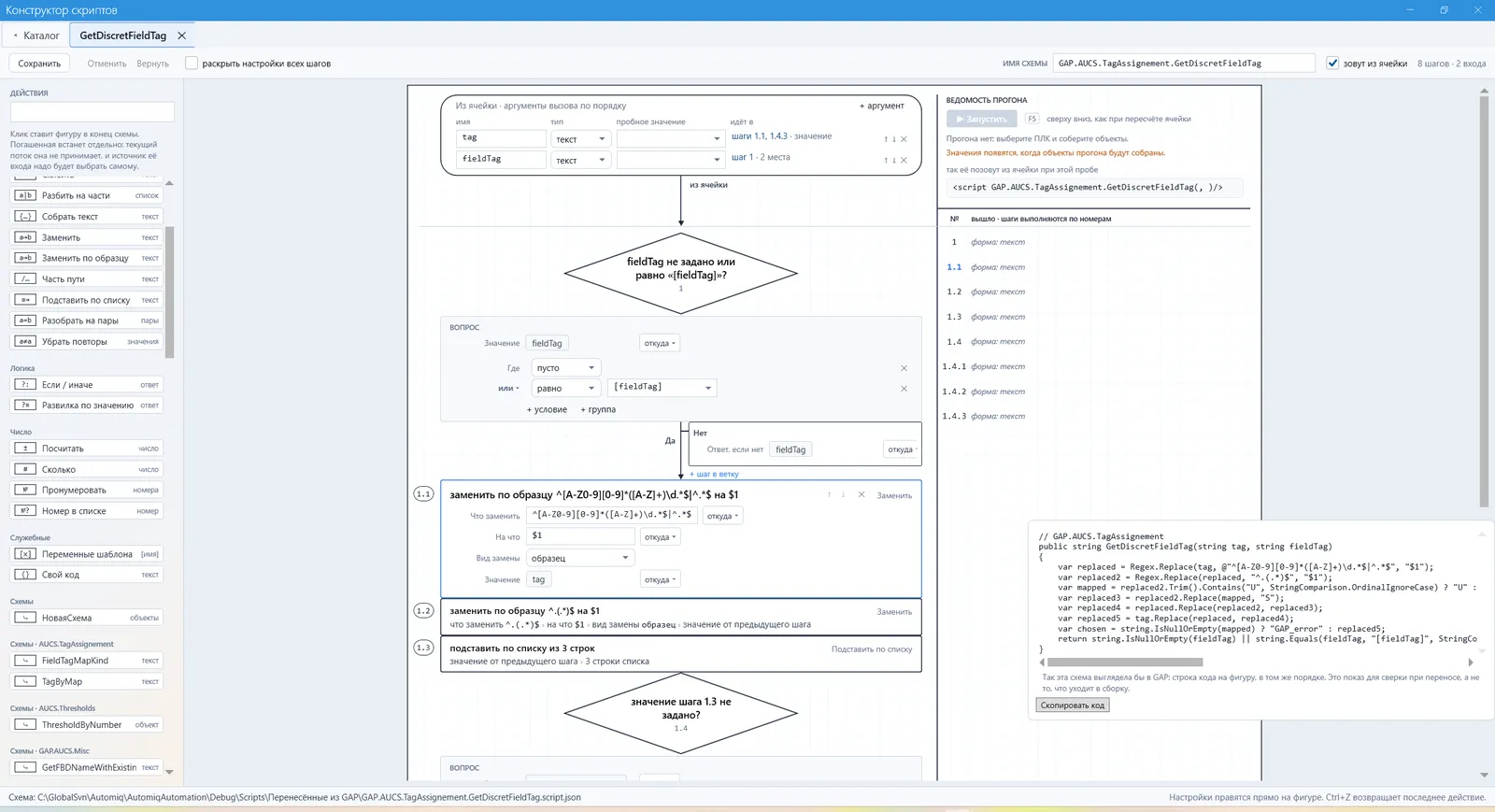Open the «откуда» menu beside «На что»
The width and height of the screenshot is (1495, 812).
[660, 537]
